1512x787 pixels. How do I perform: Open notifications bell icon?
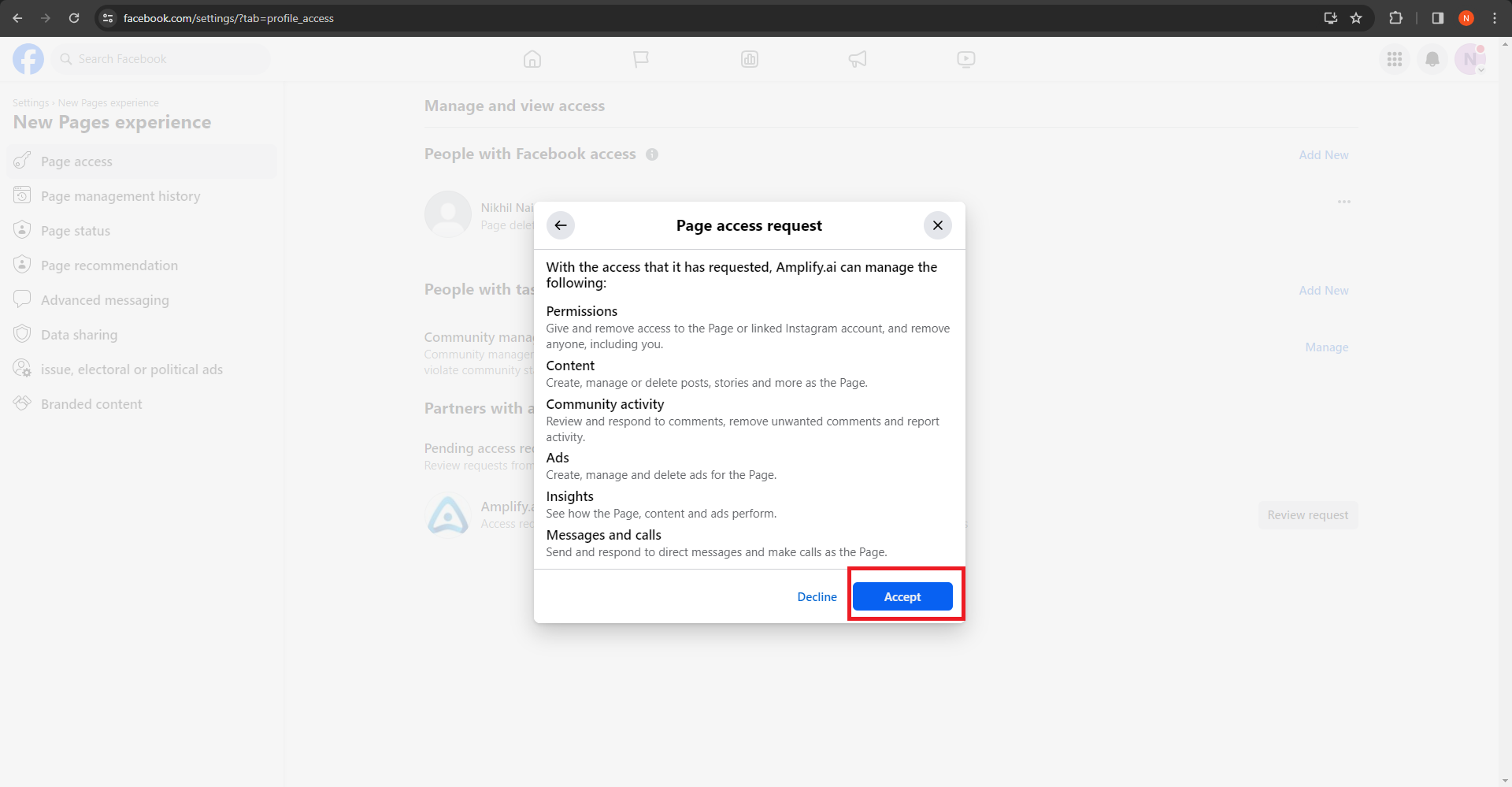[1432, 59]
